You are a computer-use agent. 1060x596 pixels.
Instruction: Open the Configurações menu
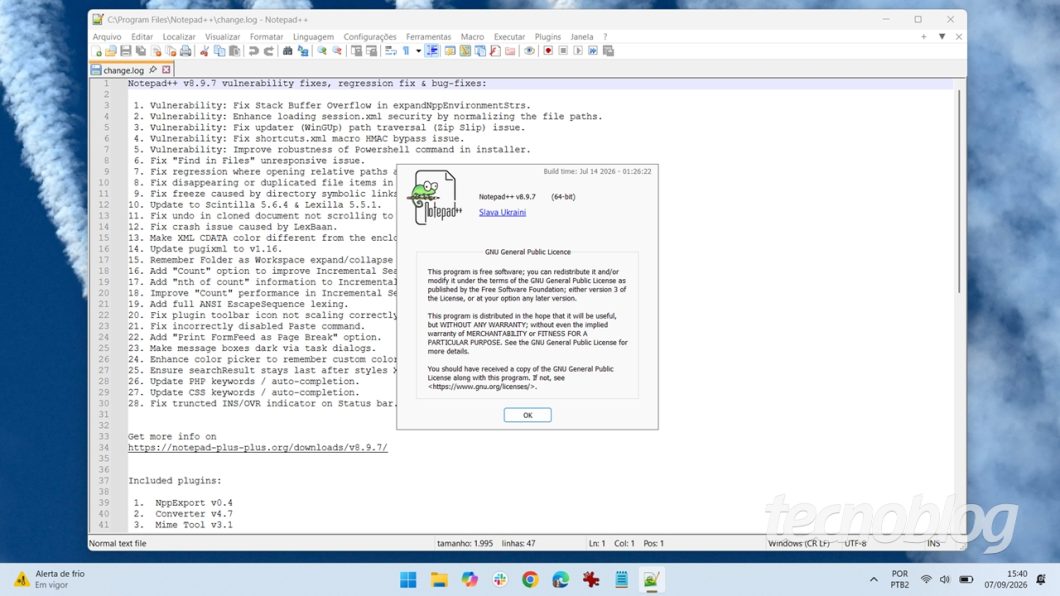click(x=370, y=36)
